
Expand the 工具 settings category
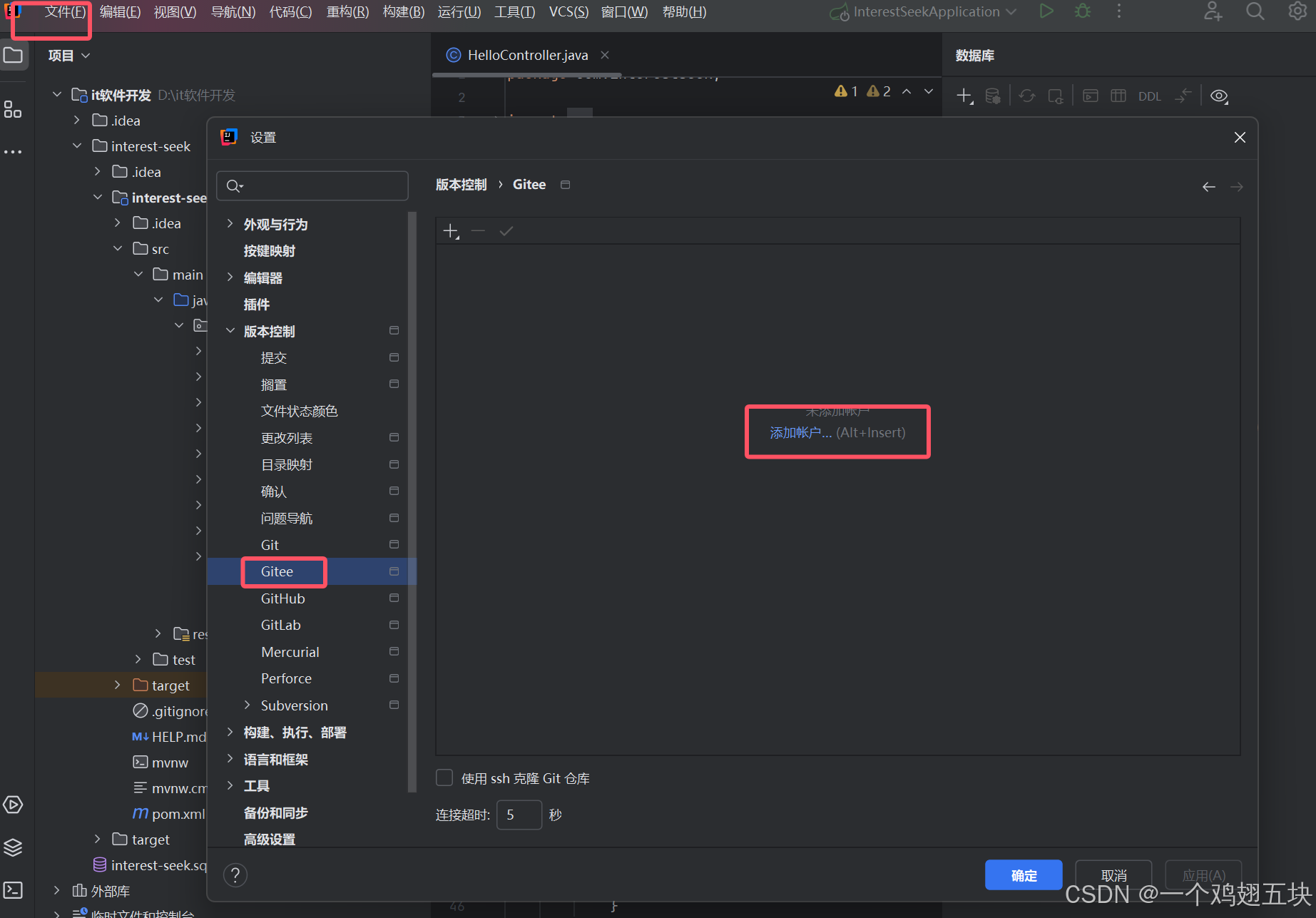230,785
